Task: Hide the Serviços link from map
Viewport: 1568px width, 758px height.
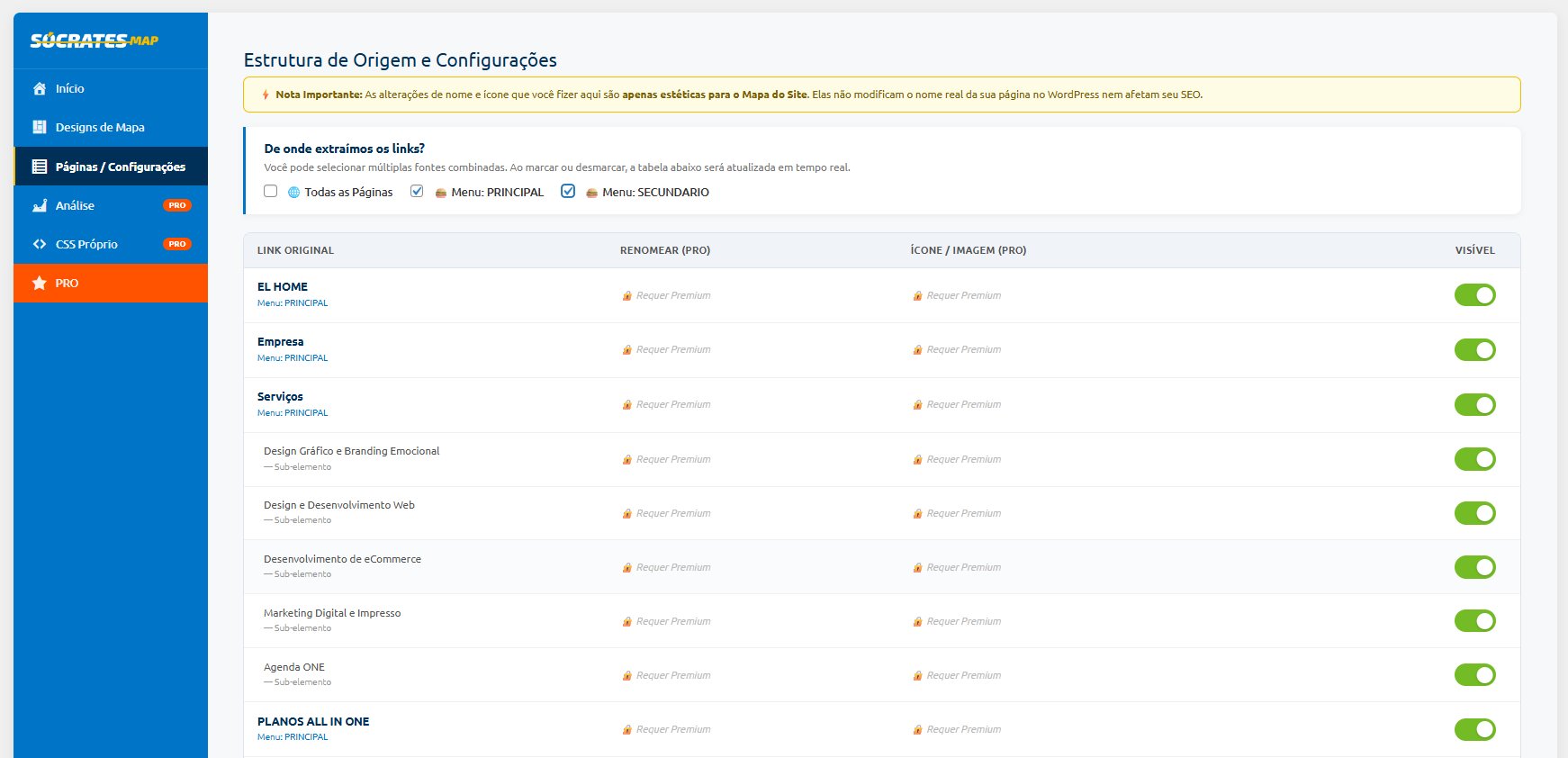Action: [x=1474, y=404]
